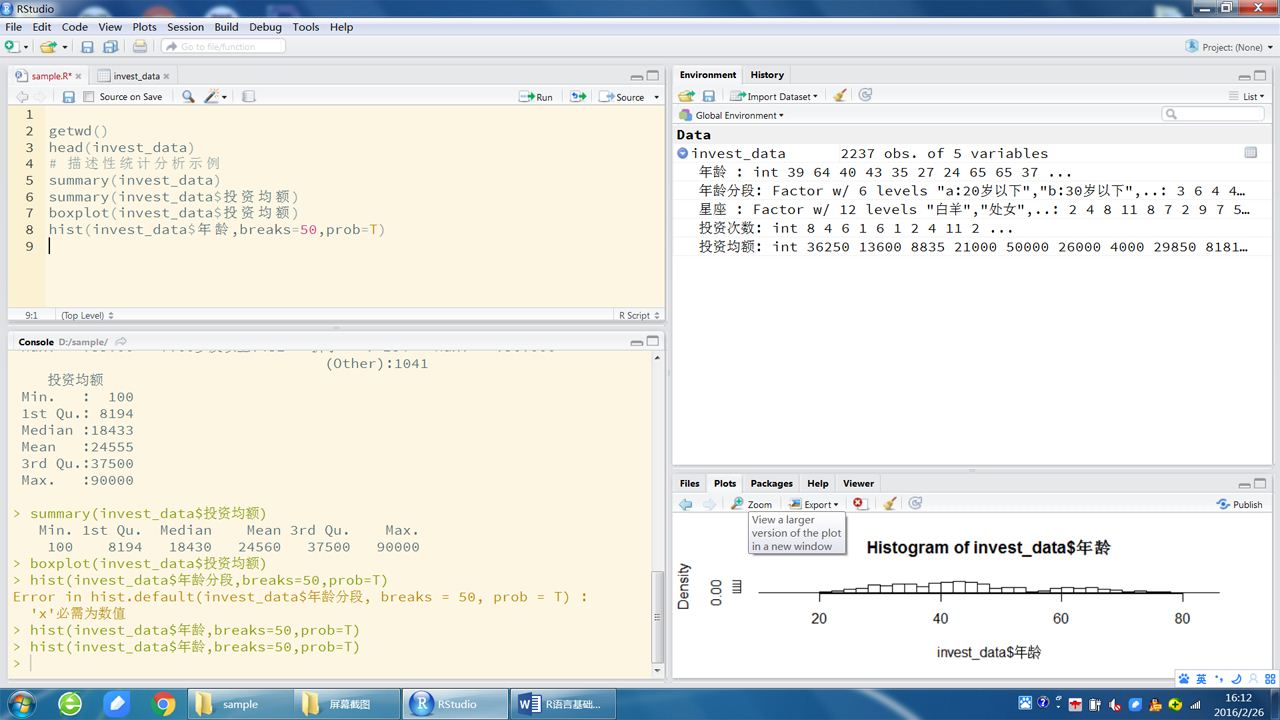
Task: Click the Environment search box
Action: pos(1214,115)
